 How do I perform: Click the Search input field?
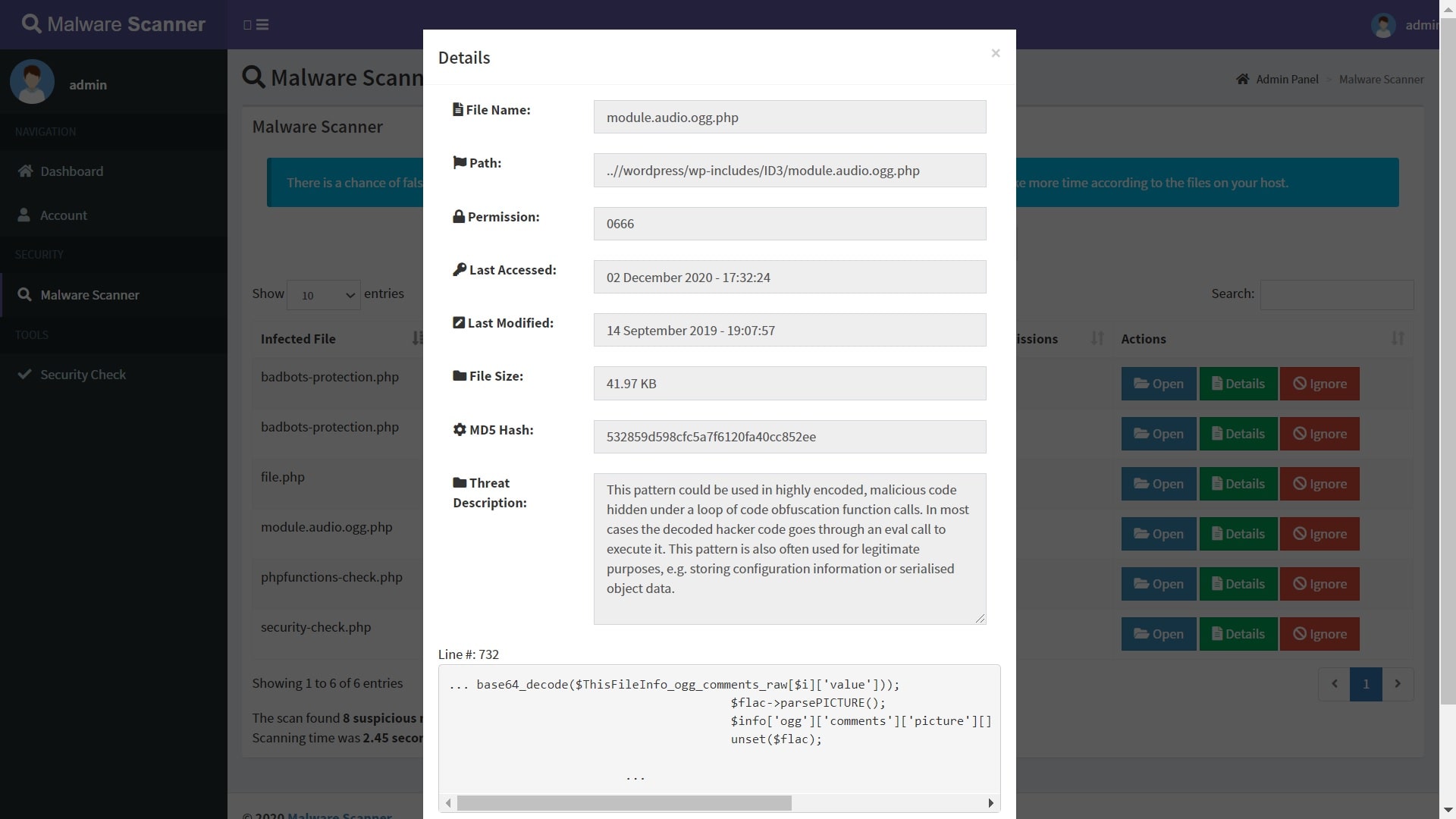pos(1336,294)
